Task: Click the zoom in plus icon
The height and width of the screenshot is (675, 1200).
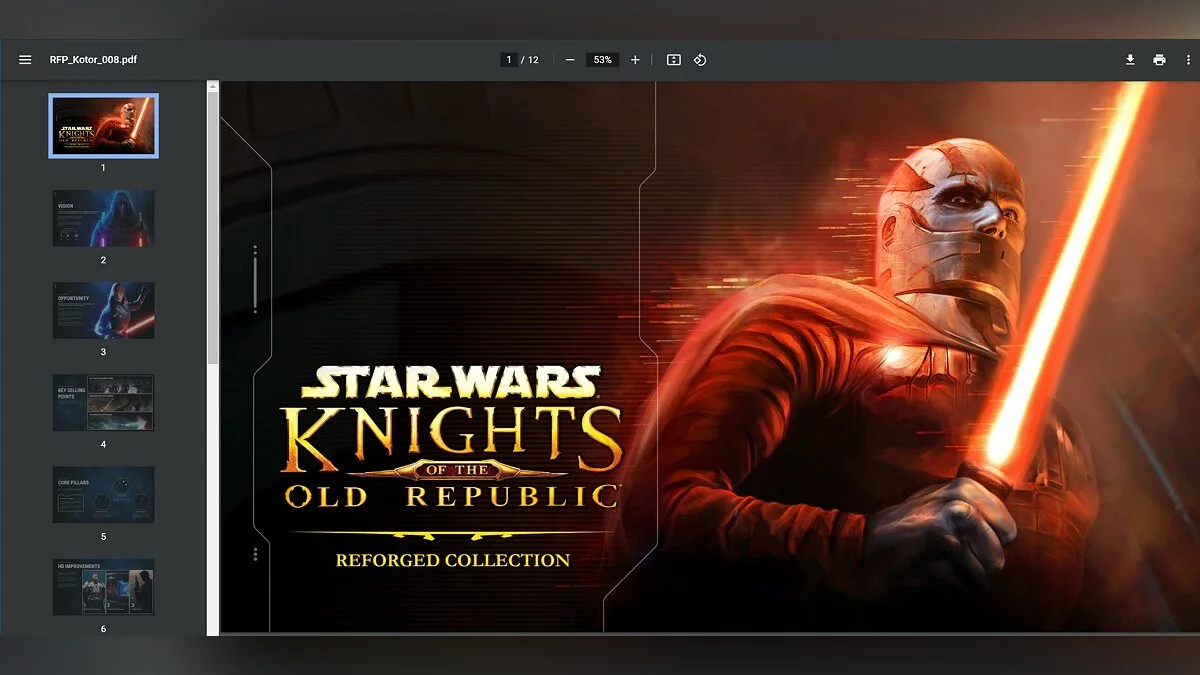Action: pyautogui.click(x=635, y=60)
